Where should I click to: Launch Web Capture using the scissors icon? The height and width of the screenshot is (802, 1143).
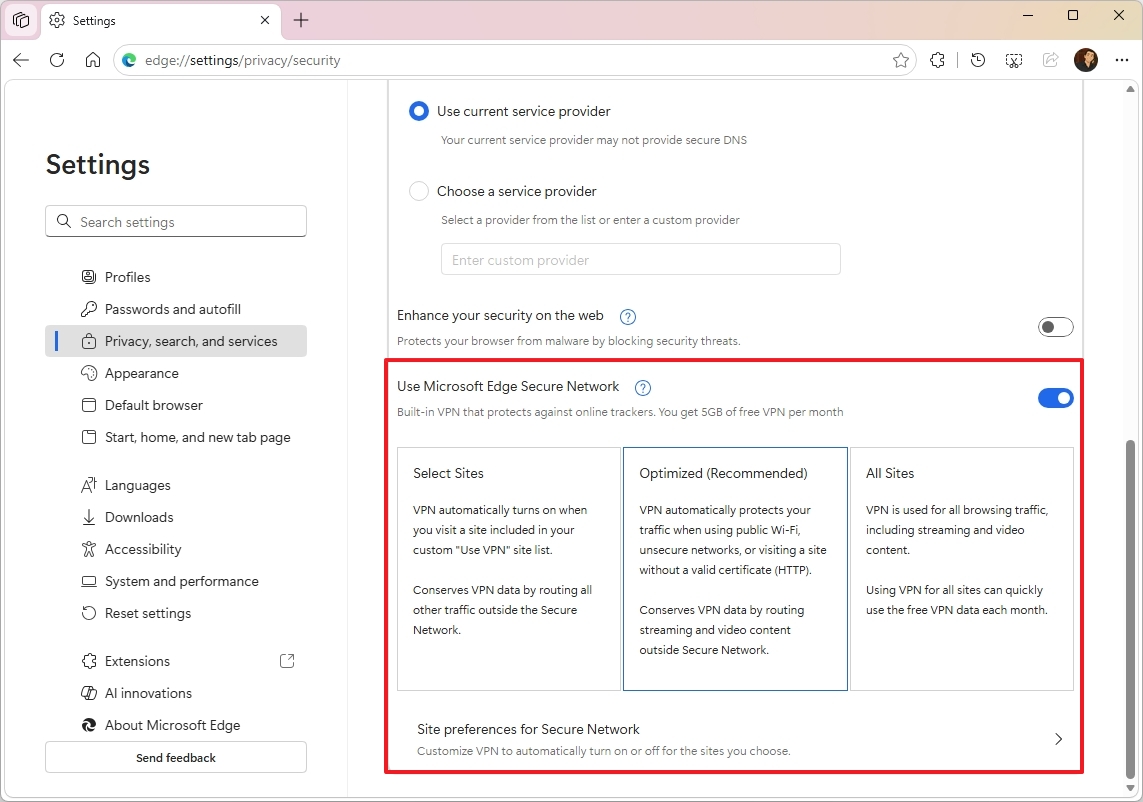click(1014, 60)
